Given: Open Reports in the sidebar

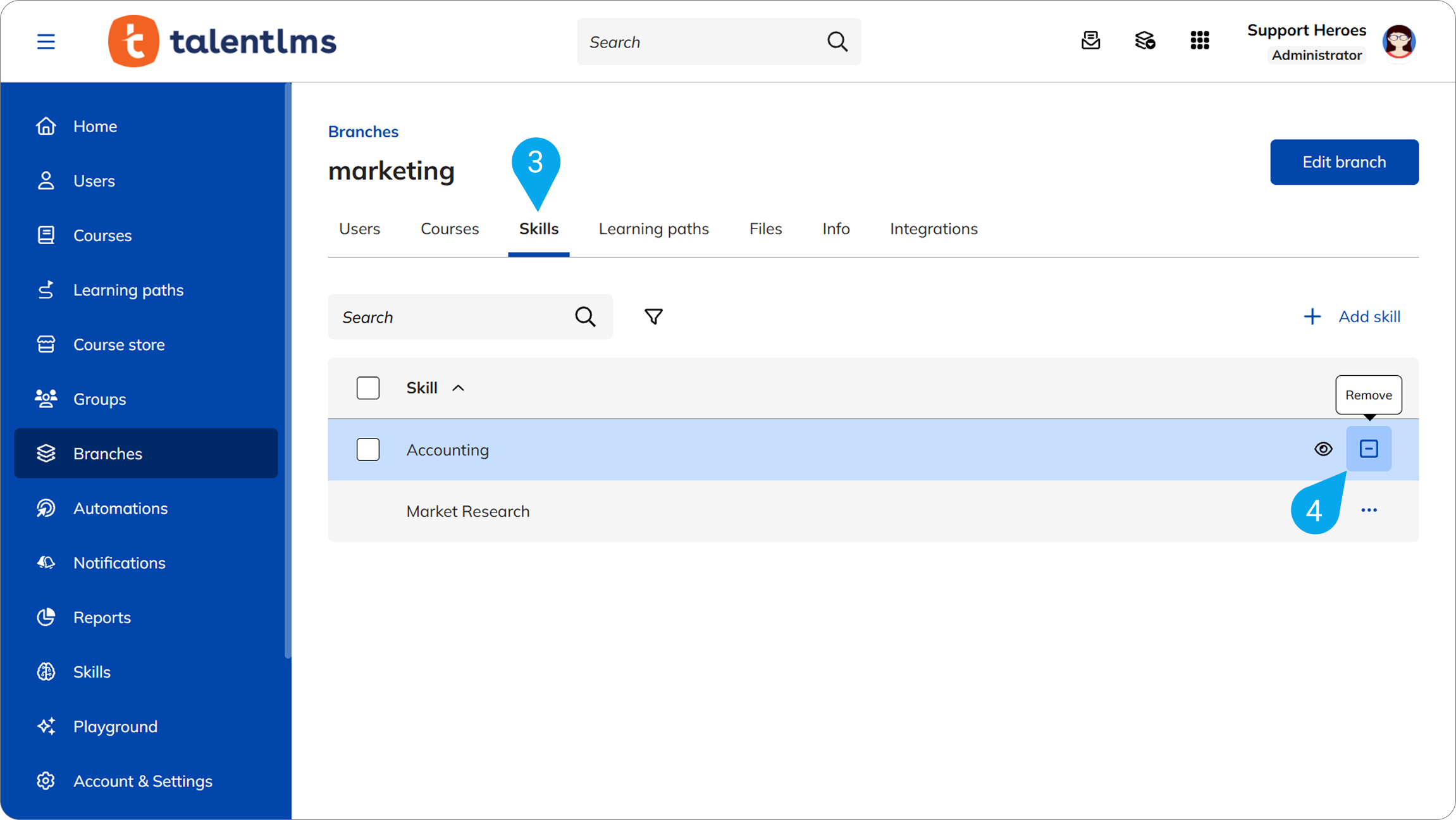Looking at the screenshot, I should coord(146,617).
